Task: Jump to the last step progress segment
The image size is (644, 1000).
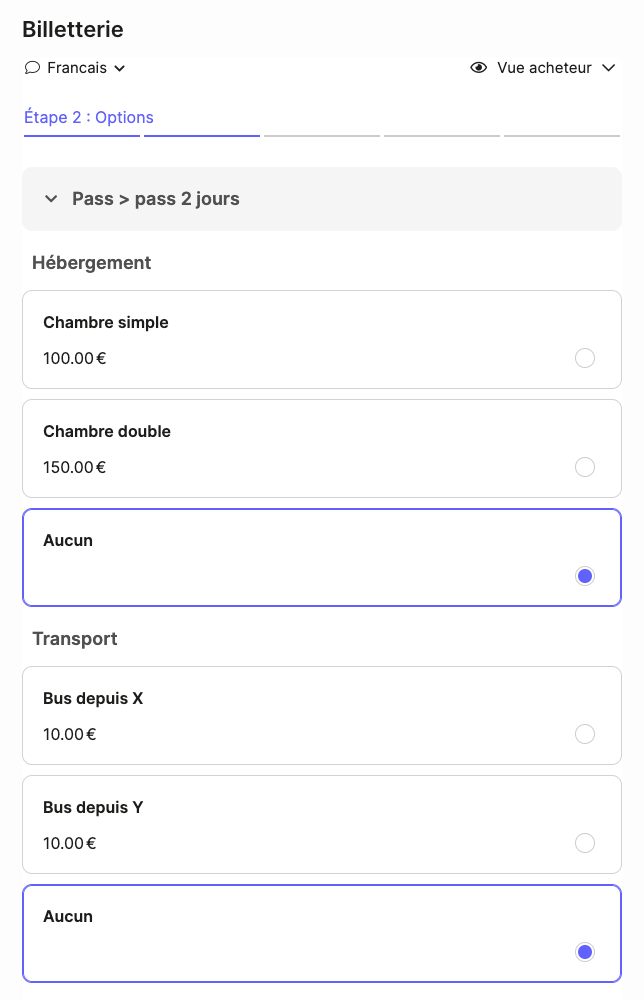Action: 562,135
